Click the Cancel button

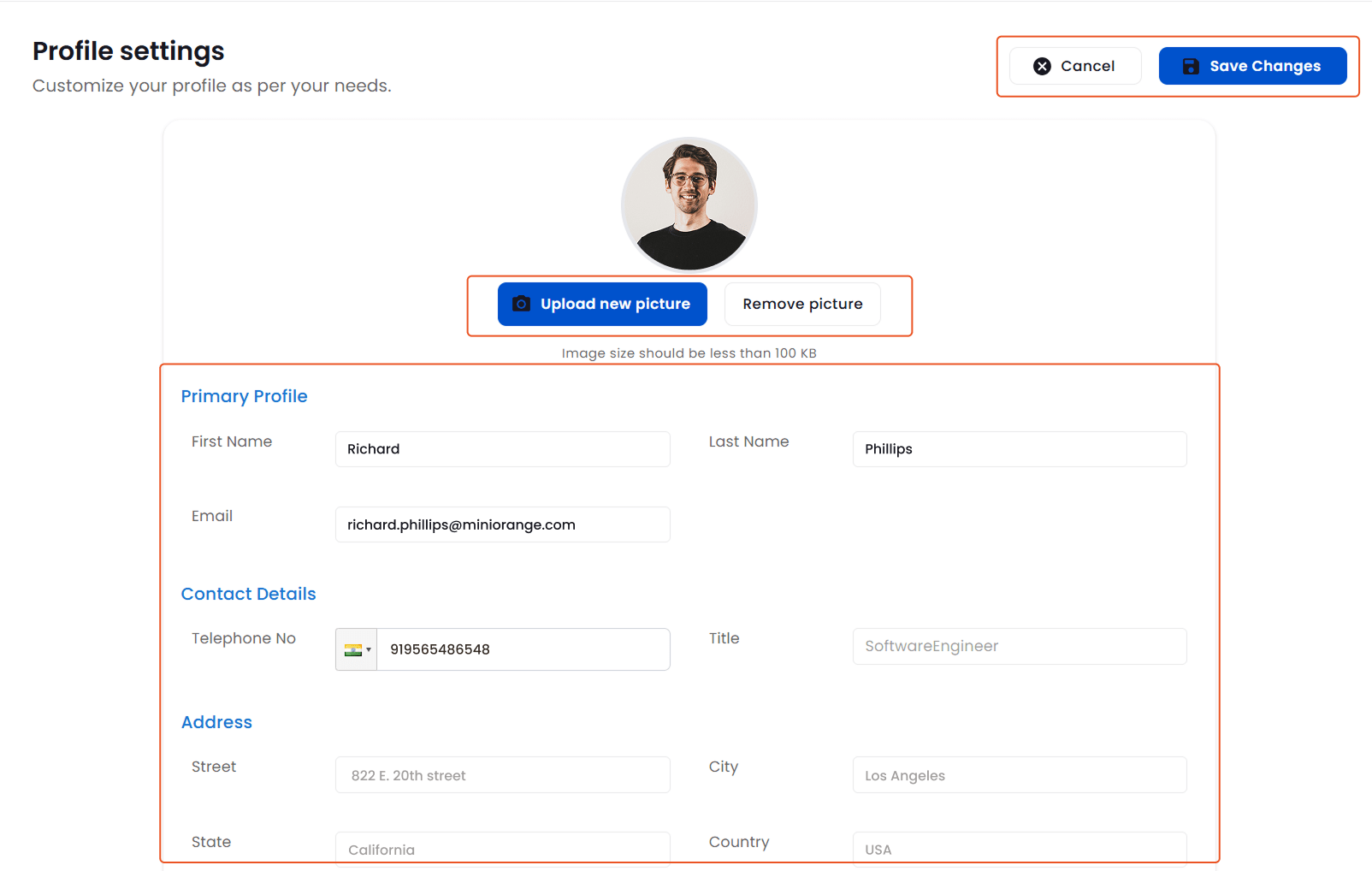1075,66
